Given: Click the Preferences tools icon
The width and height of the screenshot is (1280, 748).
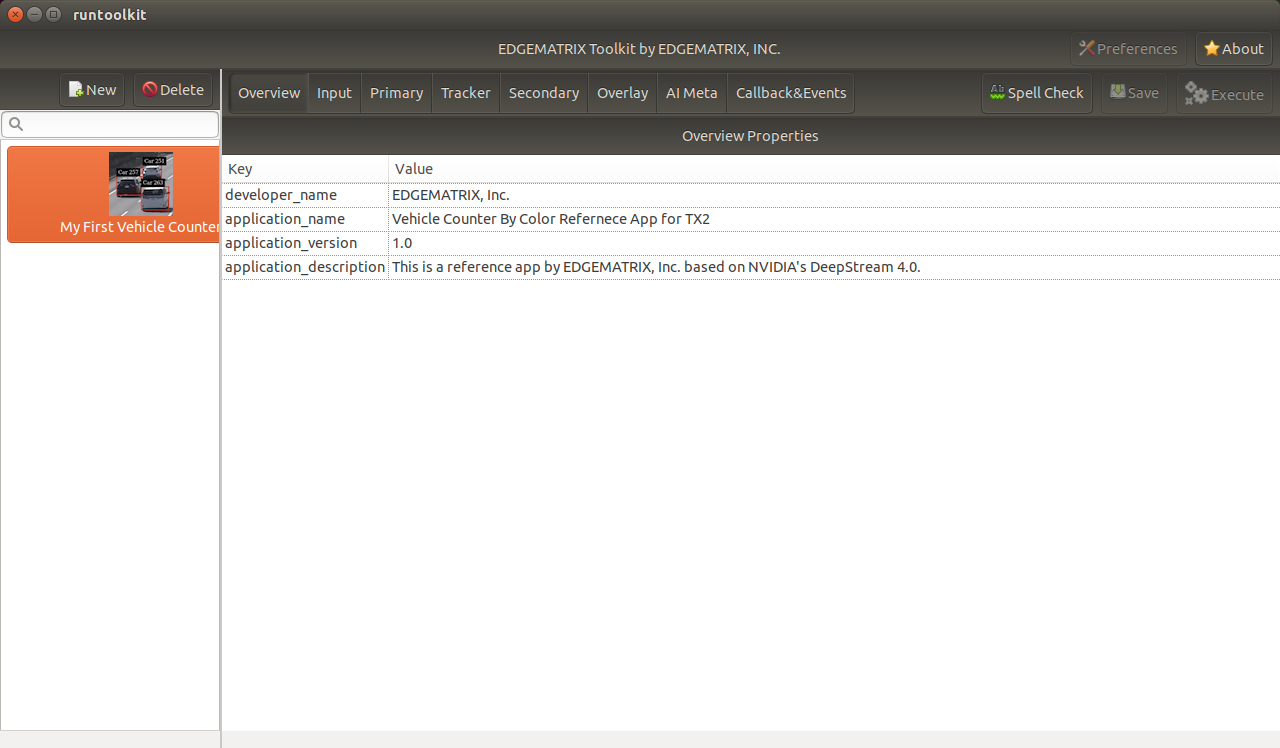Looking at the screenshot, I should click(1087, 49).
